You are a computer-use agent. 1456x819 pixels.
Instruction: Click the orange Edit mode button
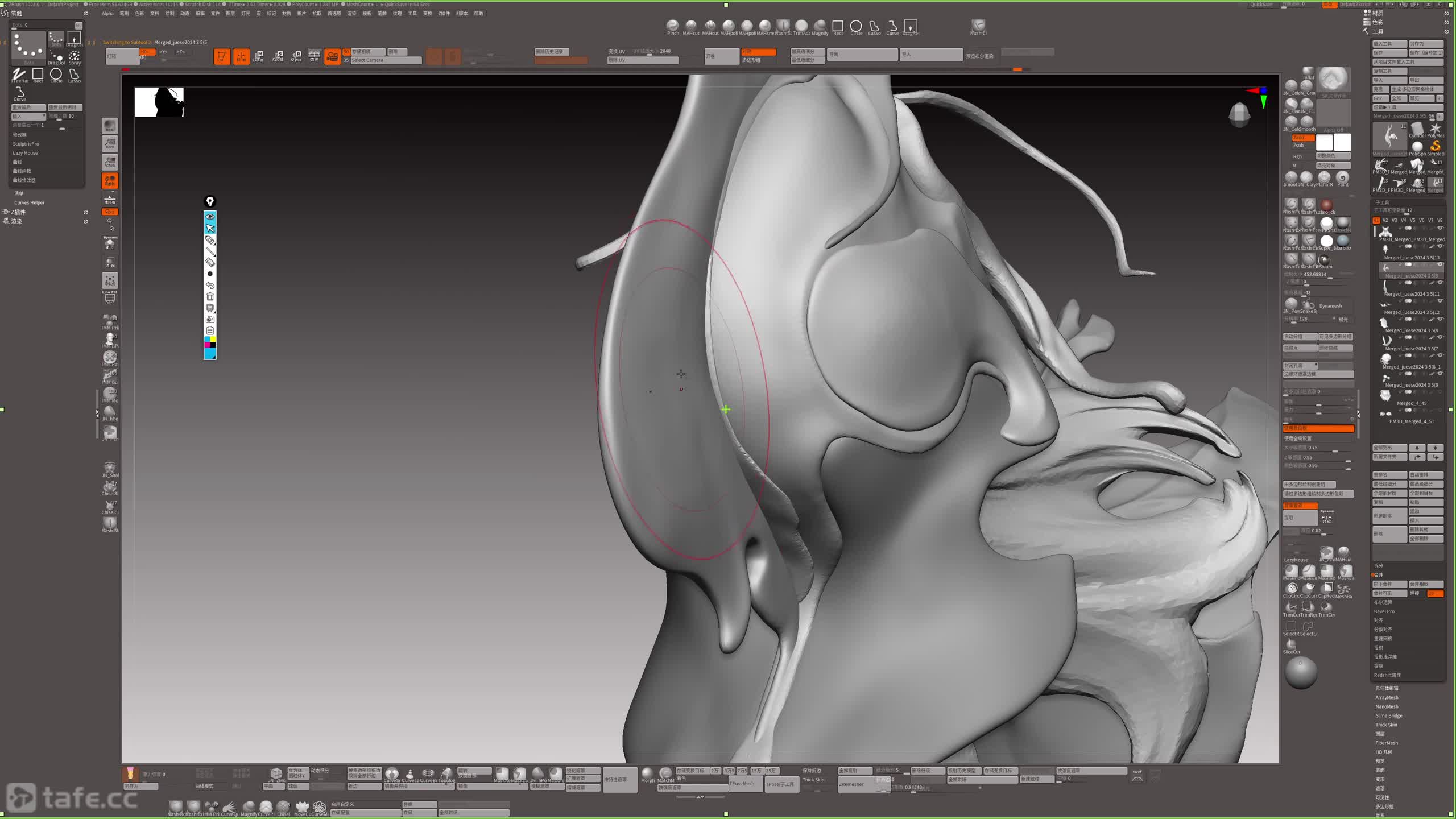point(222,56)
